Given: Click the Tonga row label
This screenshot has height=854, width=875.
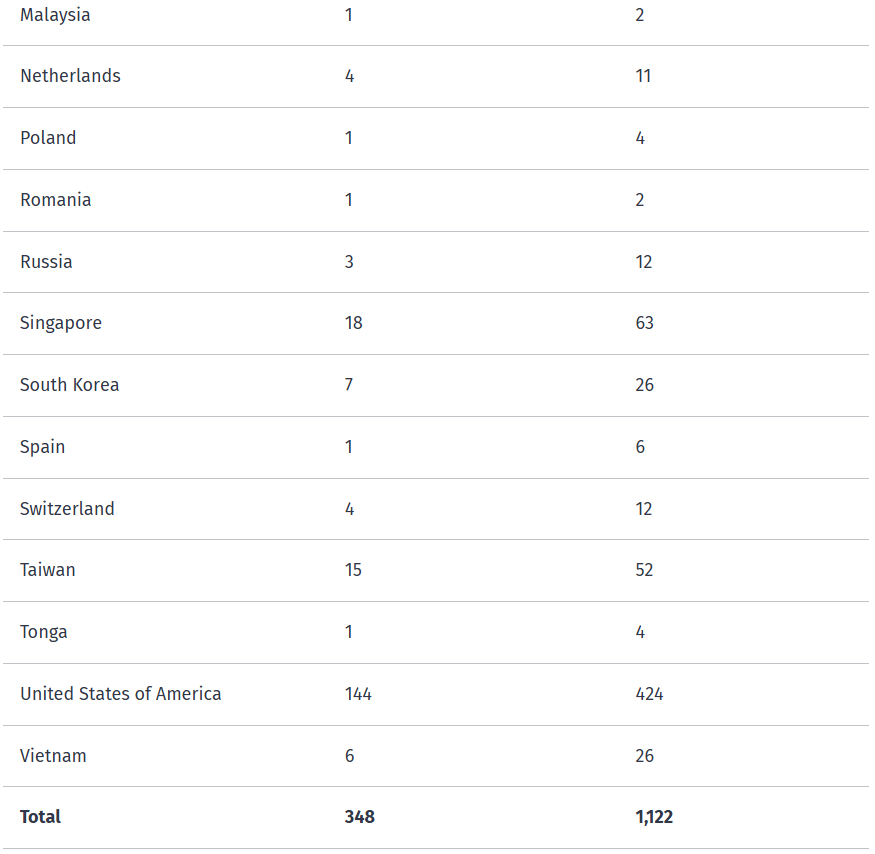Looking at the screenshot, I should (x=44, y=632).
